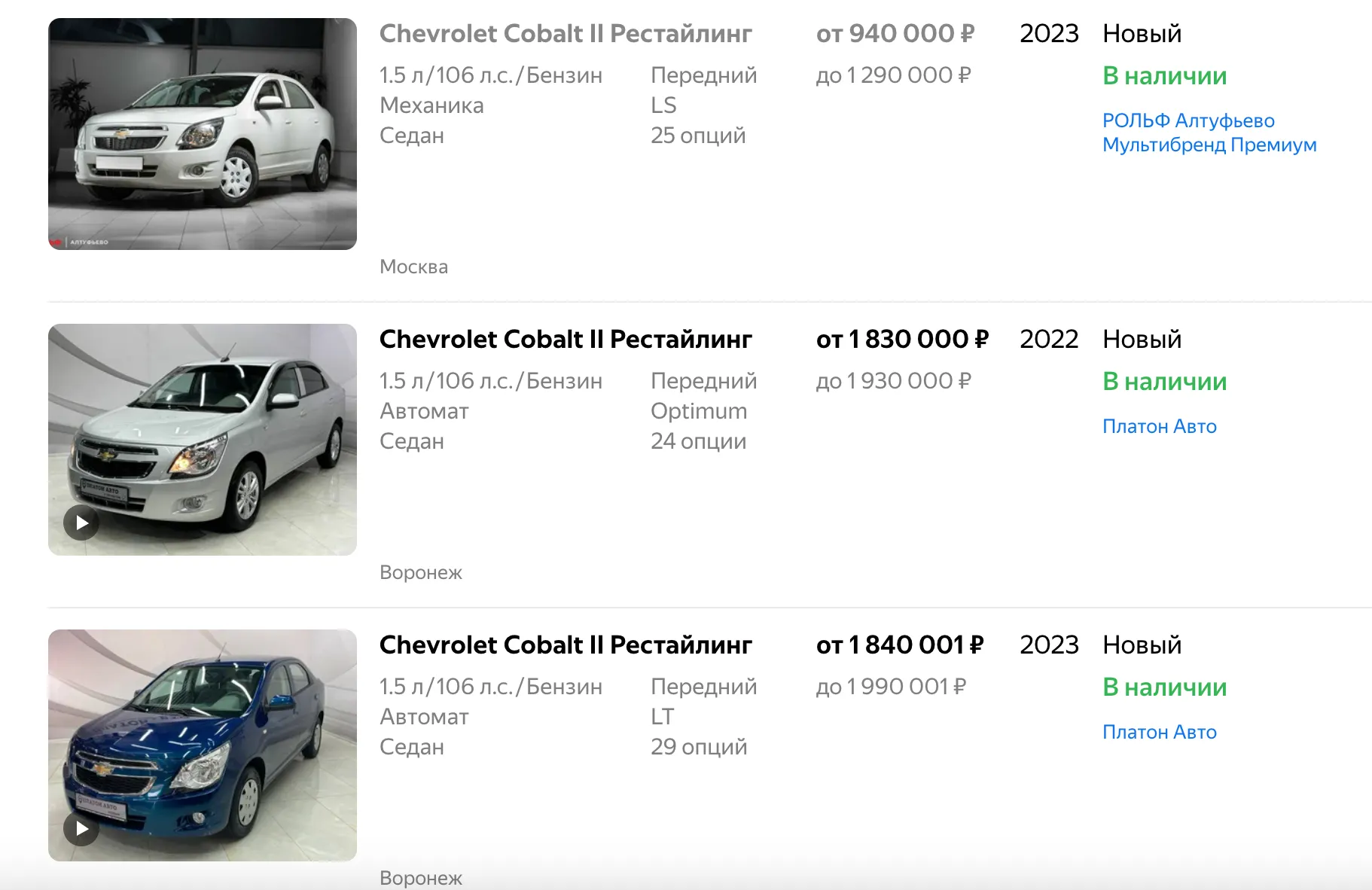This screenshot has width=1372, height=890.
Task: Play video on blue Cobalt LT photo
Action: point(81,829)
